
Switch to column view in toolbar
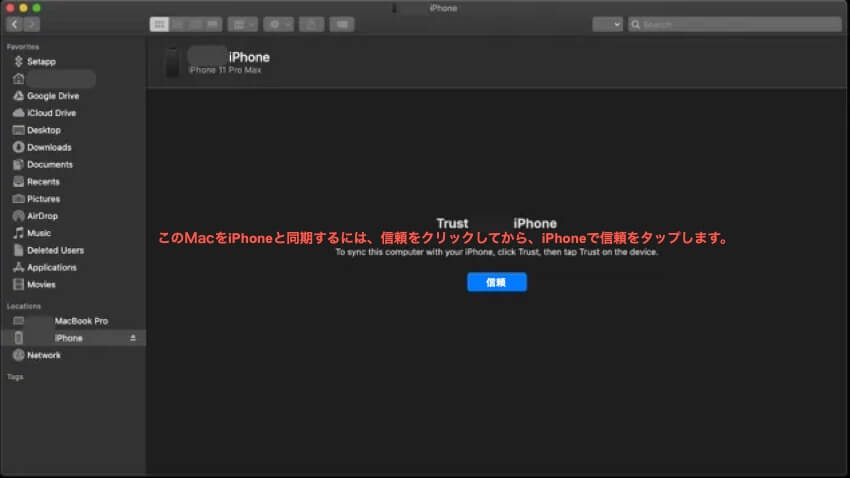click(195, 24)
